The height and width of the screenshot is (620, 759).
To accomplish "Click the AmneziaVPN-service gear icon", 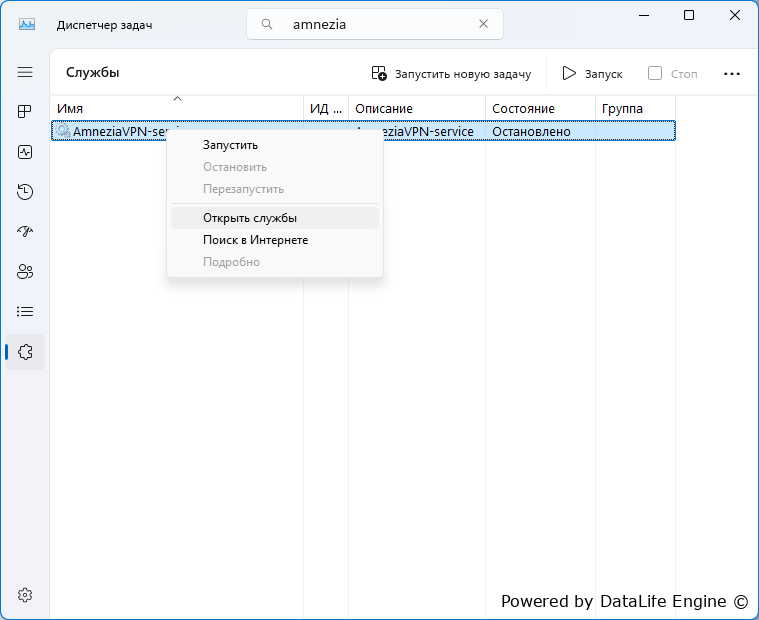I will 63,131.
